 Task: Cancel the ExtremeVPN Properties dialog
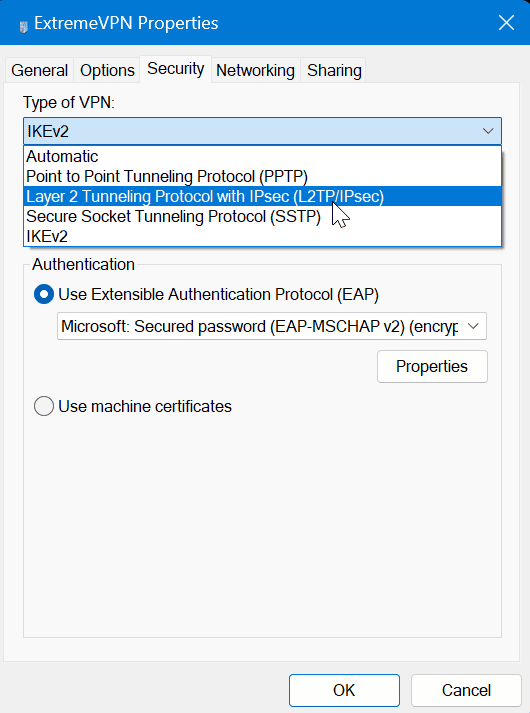tap(466, 690)
